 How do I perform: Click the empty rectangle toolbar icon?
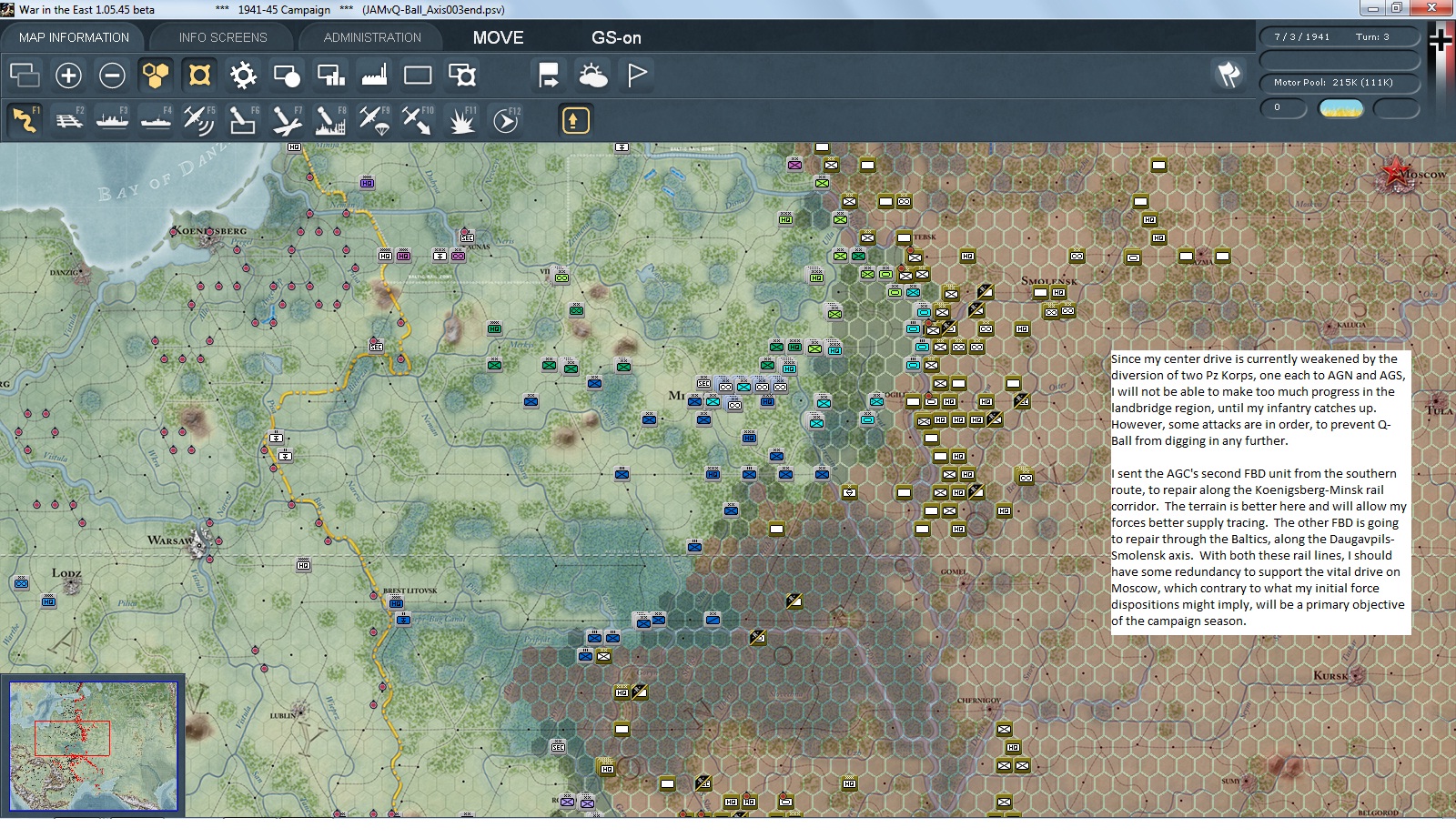pos(418,75)
